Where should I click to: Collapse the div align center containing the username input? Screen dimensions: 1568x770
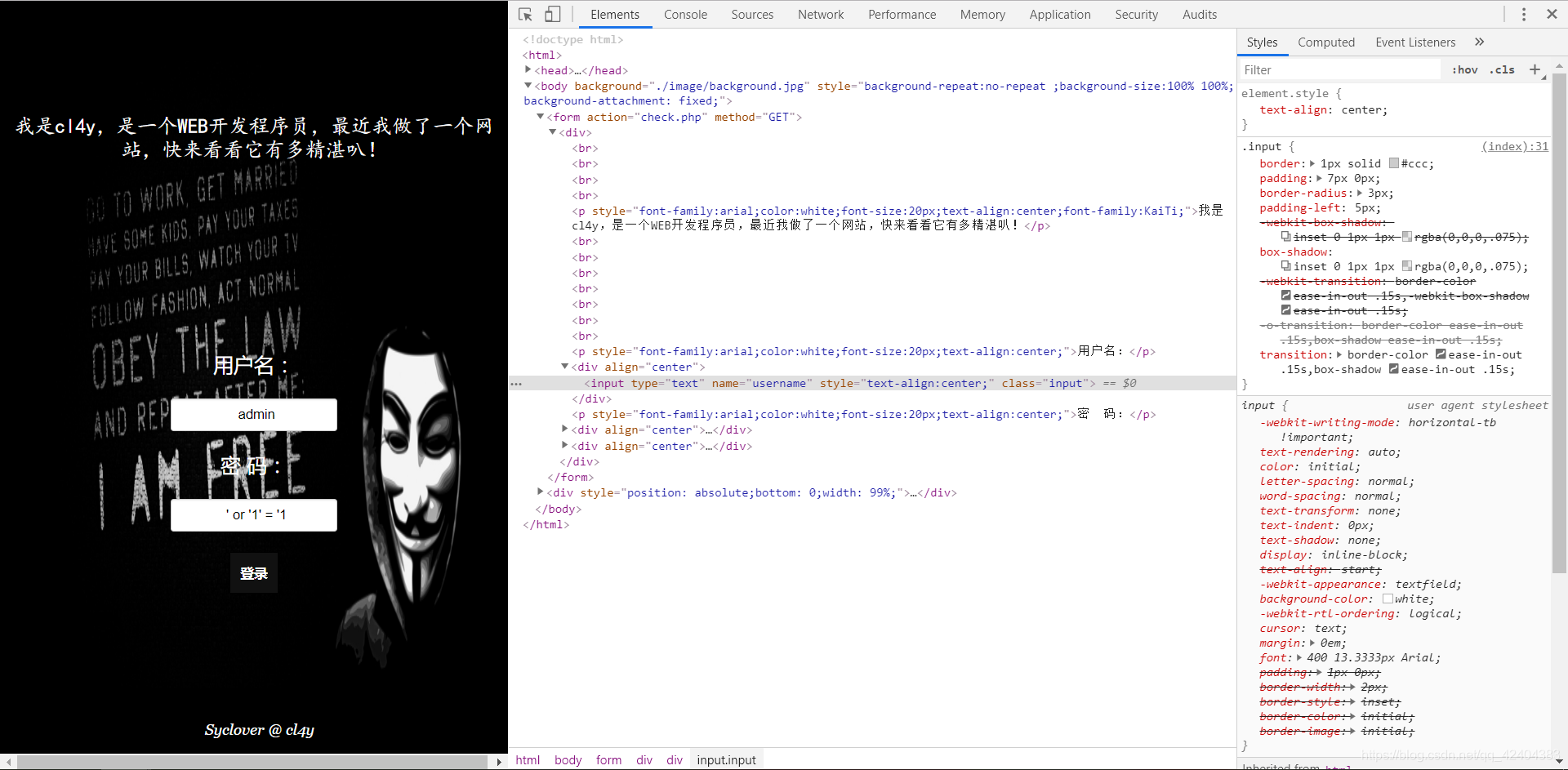click(565, 367)
